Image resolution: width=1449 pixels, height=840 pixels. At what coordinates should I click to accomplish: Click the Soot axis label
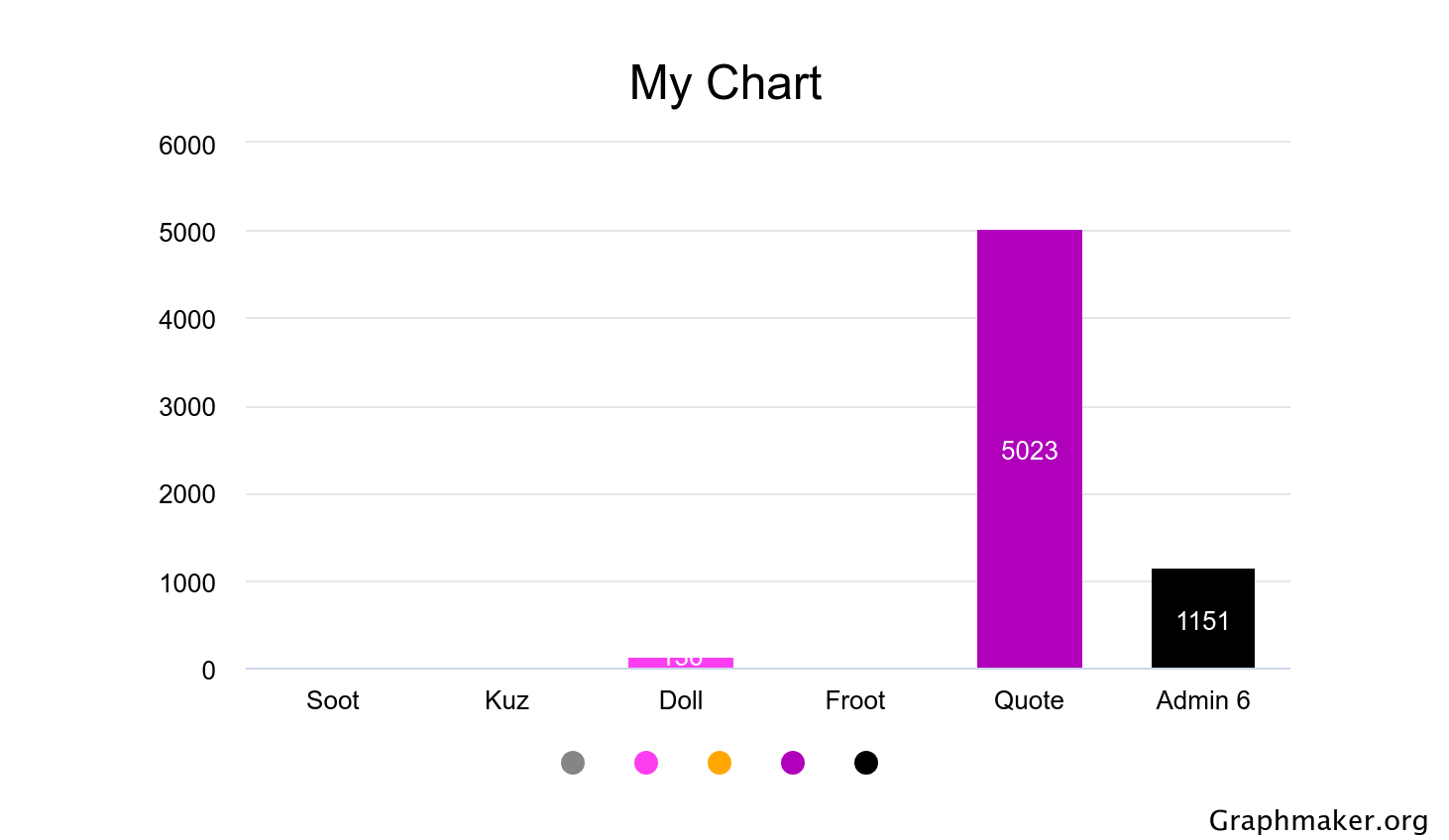333,700
